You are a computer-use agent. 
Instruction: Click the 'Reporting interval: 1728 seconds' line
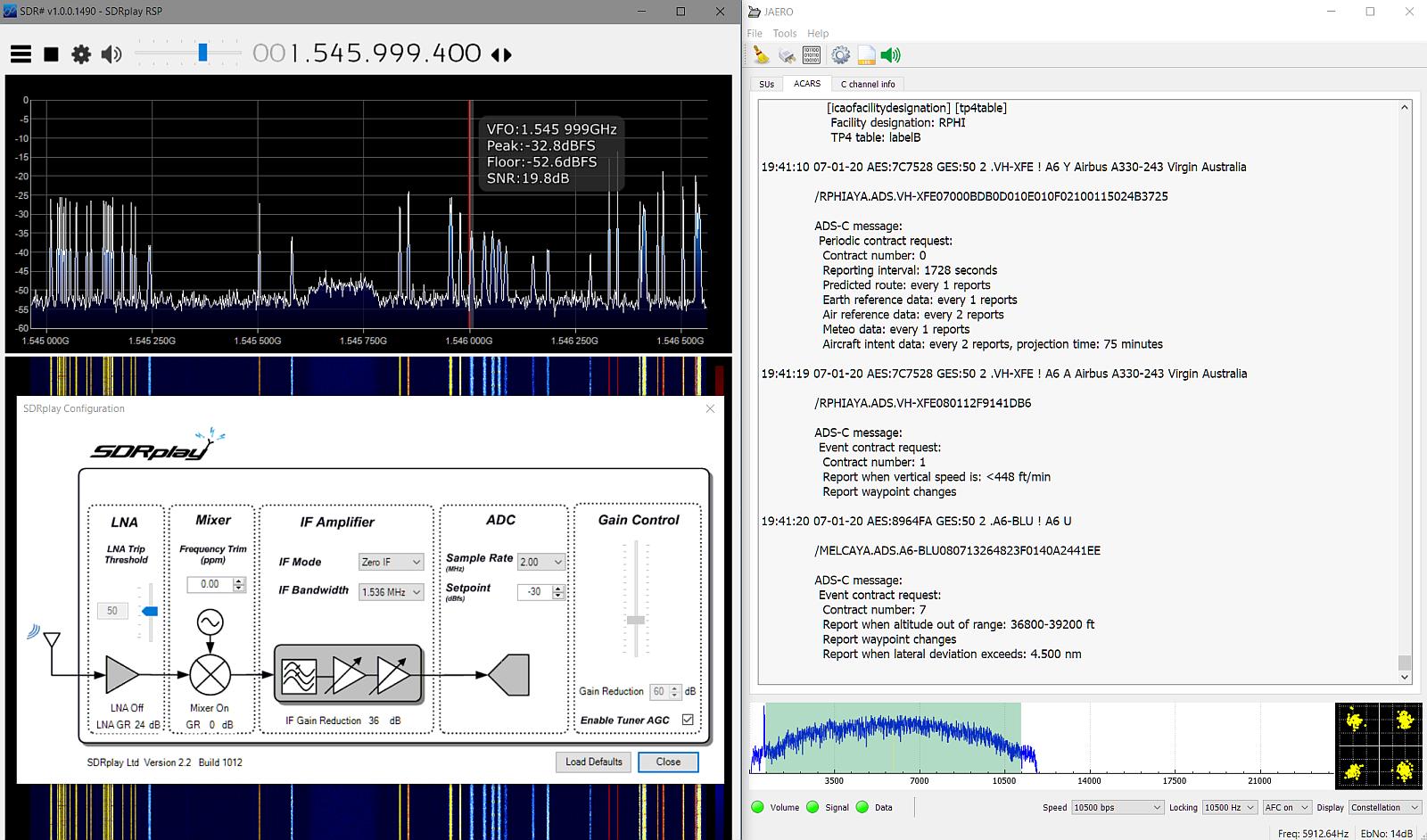point(910,270)
